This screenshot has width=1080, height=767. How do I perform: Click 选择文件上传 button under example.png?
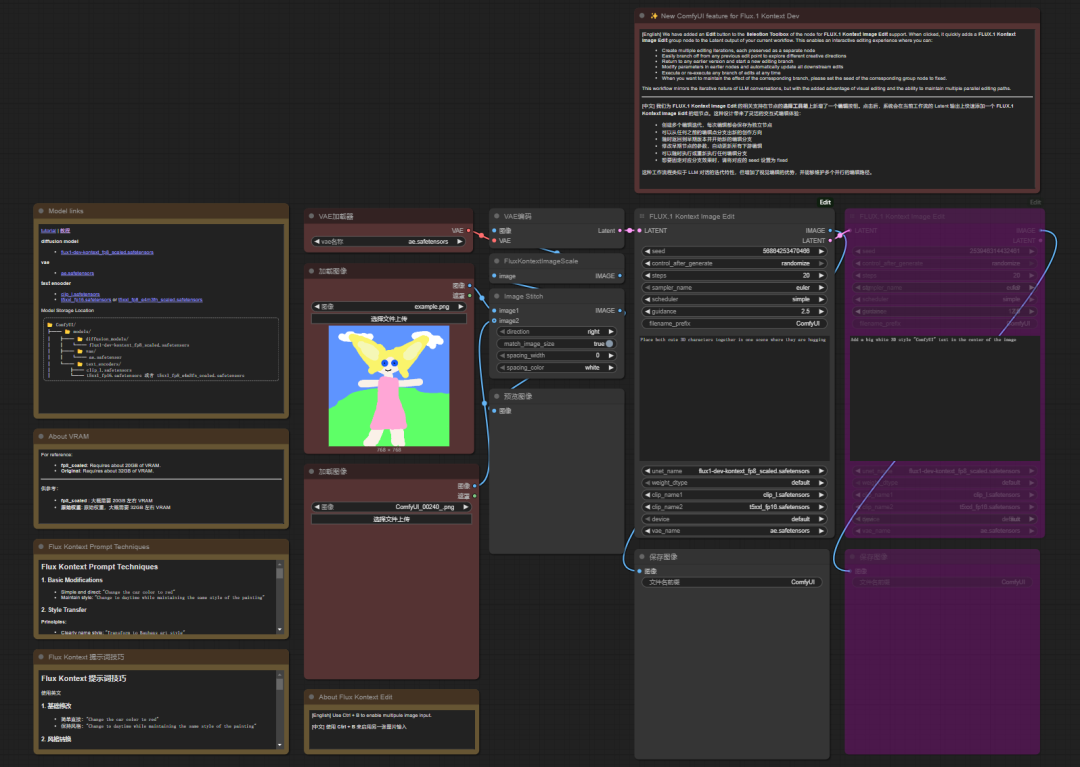389,319
